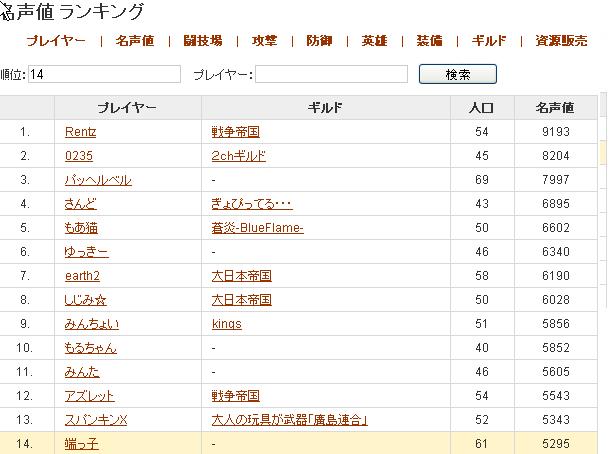Image resolution: width=611 pixels, height=454 pixels.
Task: Go to the 資源販売 tab
Action: click(x=562, y=41)
